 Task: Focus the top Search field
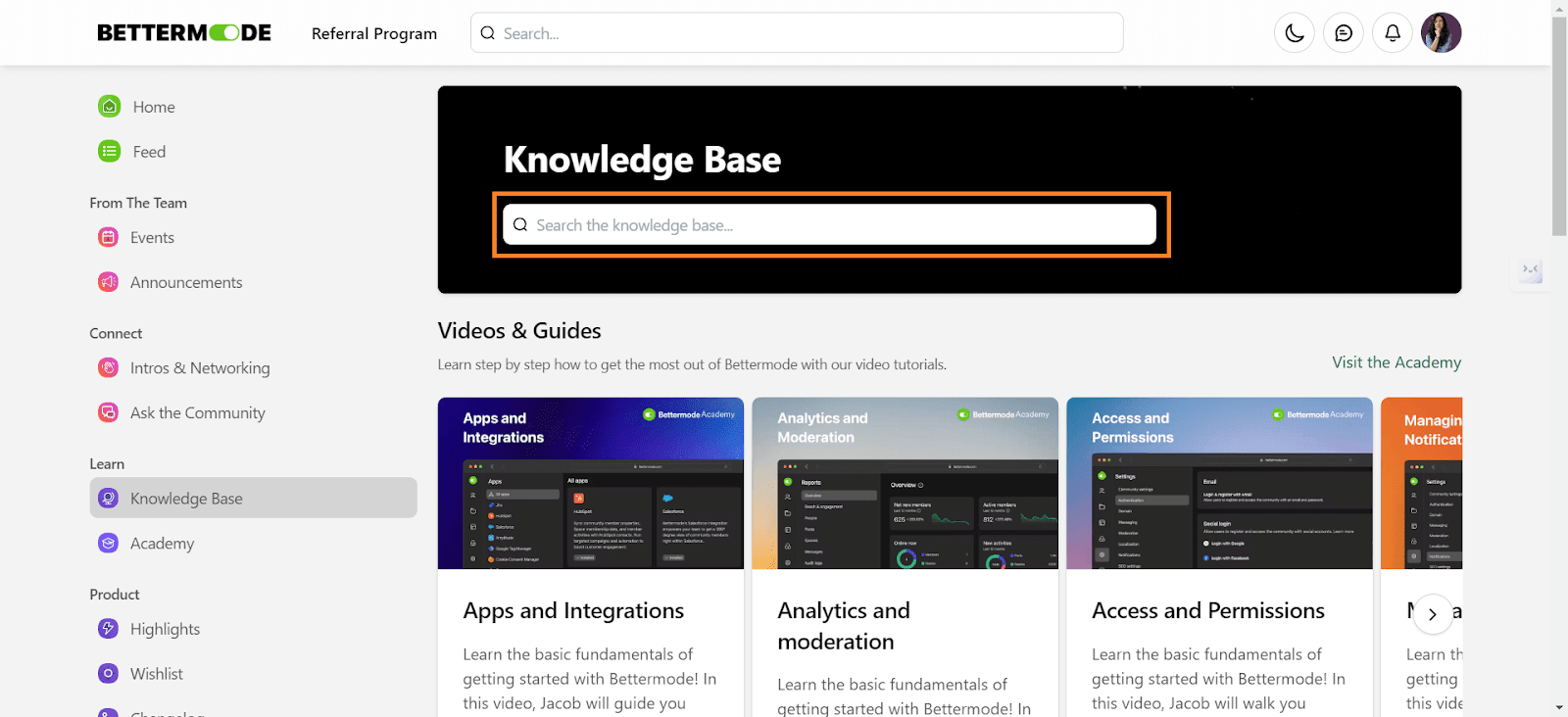click(797, 33)
